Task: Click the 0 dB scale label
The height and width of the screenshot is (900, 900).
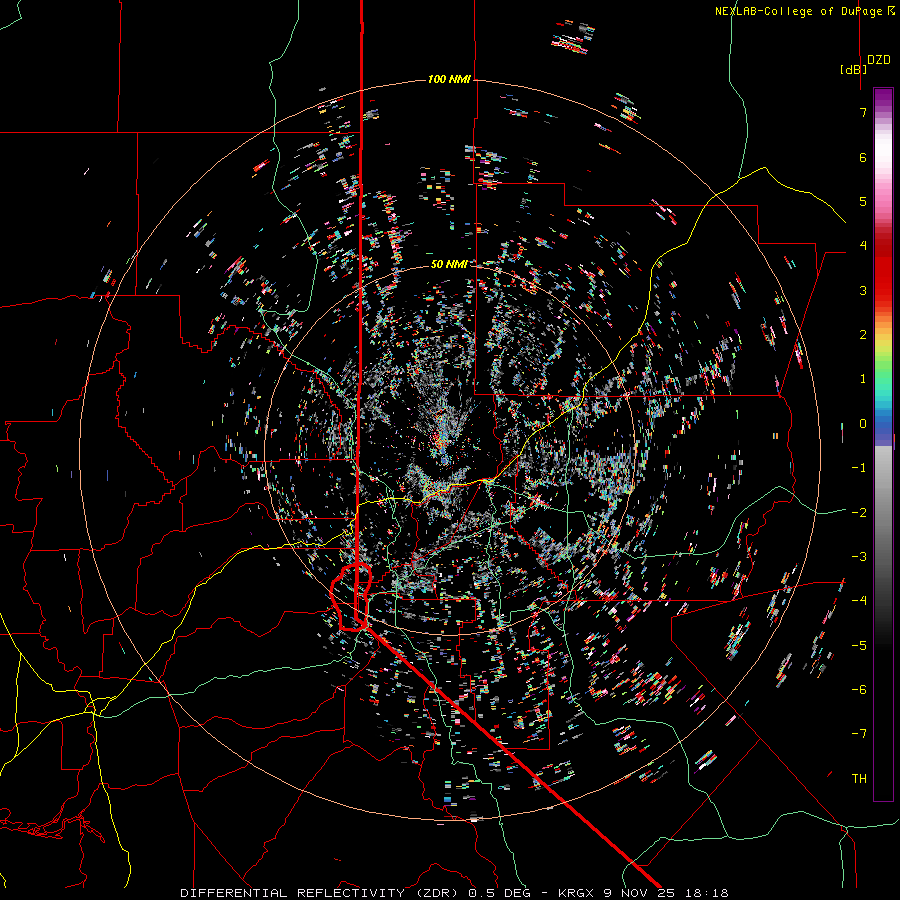Action: click(863, 424)
